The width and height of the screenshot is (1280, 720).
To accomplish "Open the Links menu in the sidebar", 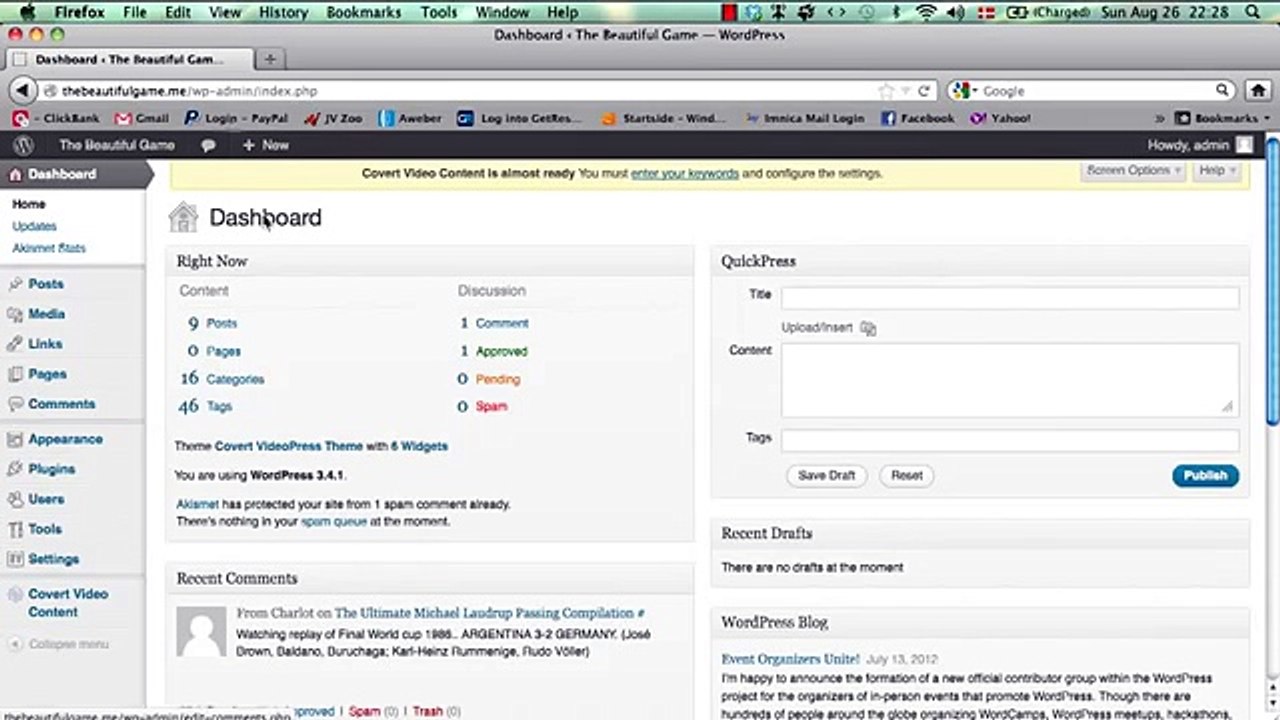I will click(x=45, y=344).
